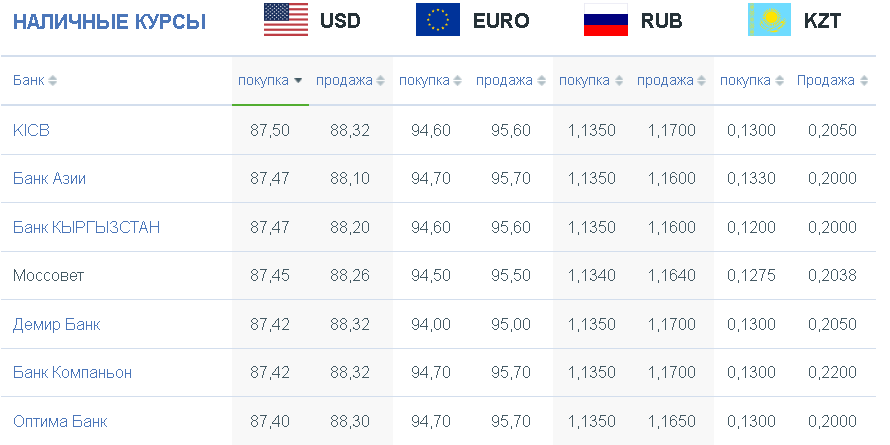Sort table by Банк column arrows

52,81
